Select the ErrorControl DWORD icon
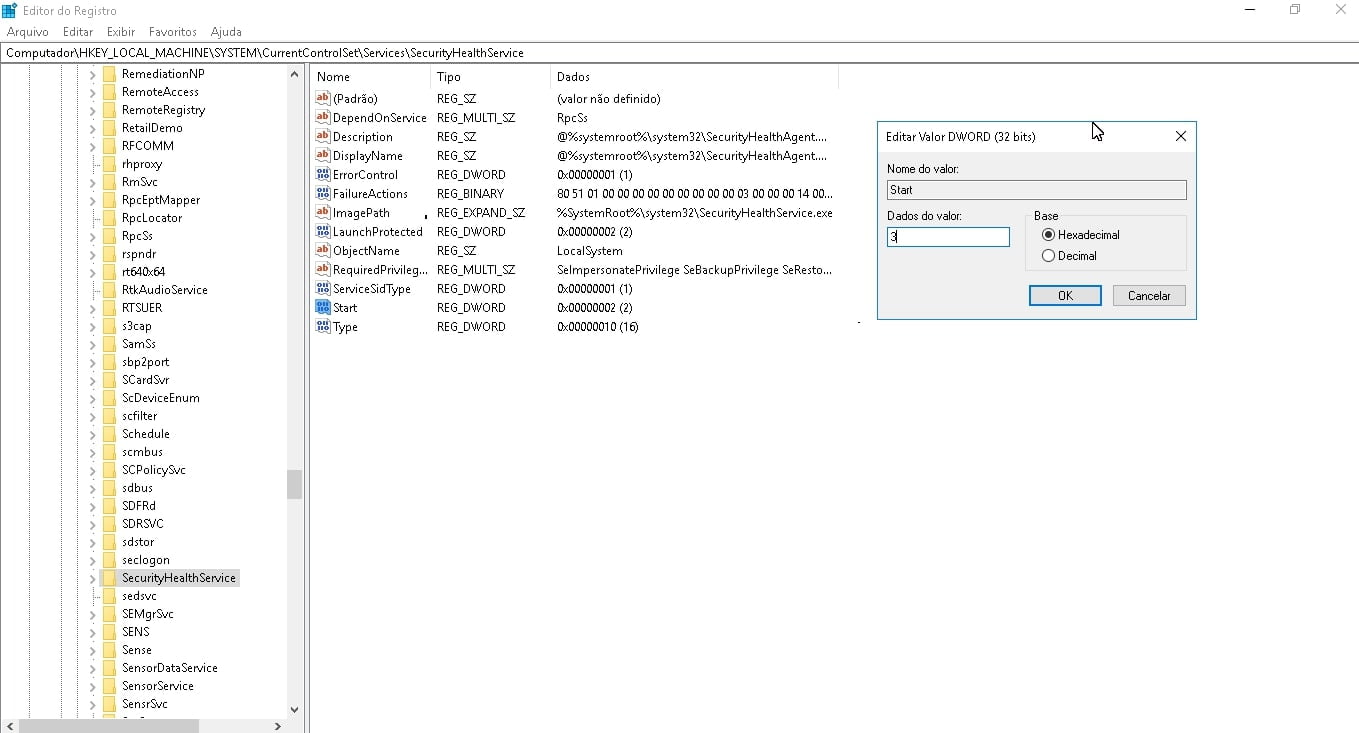This screenshot has width=1359, height=733. coord(322,174)
